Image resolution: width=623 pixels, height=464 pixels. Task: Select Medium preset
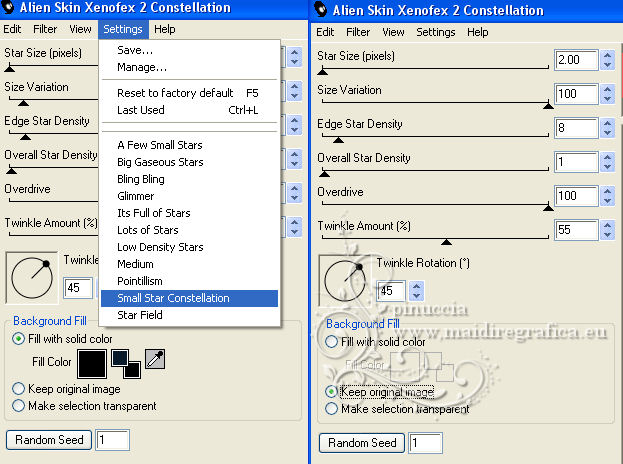pyautogui.click(x=190, y=264)
